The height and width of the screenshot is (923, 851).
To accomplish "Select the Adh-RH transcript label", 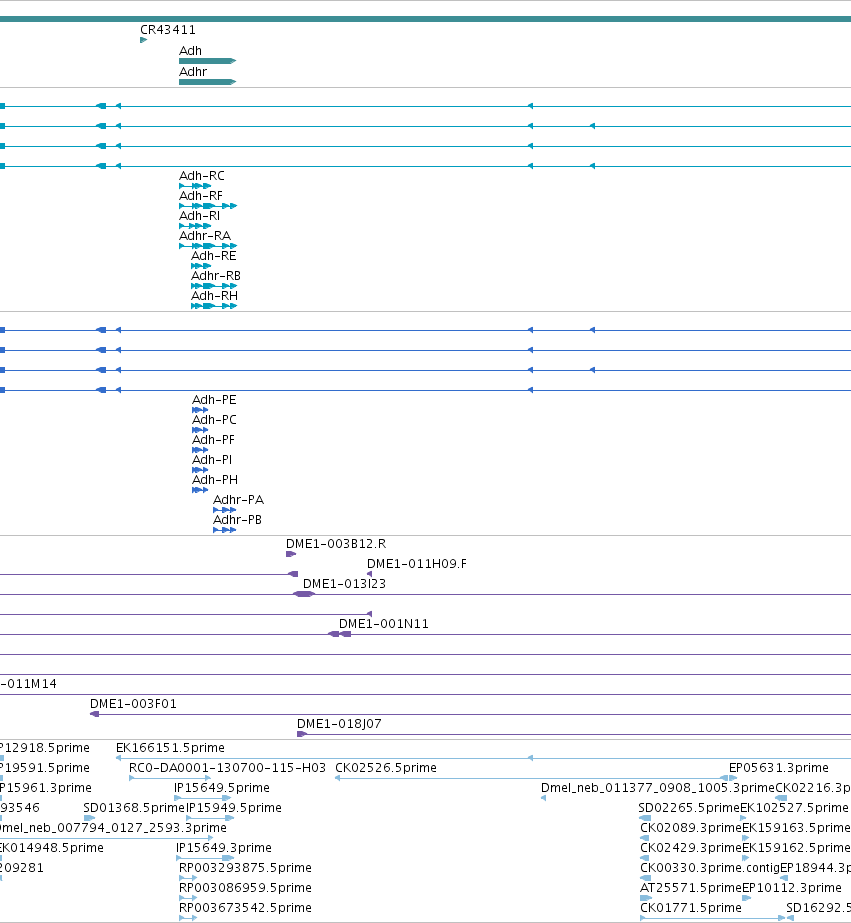I will click(x=214, y=296).
